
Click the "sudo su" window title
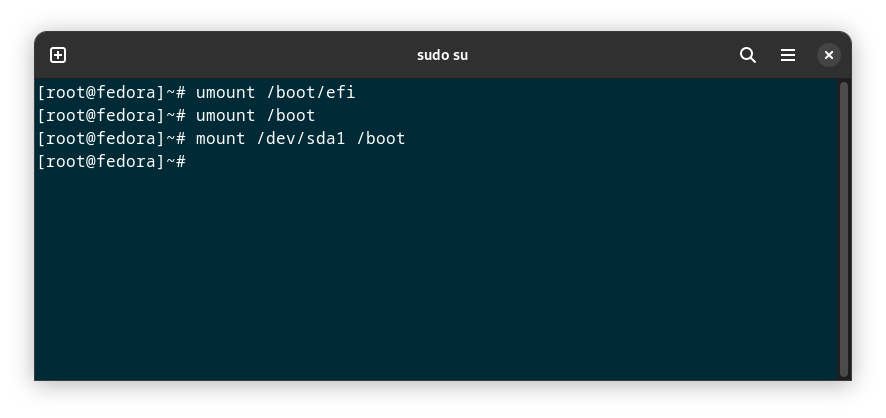pyautogui.click(x=442, y=55)
